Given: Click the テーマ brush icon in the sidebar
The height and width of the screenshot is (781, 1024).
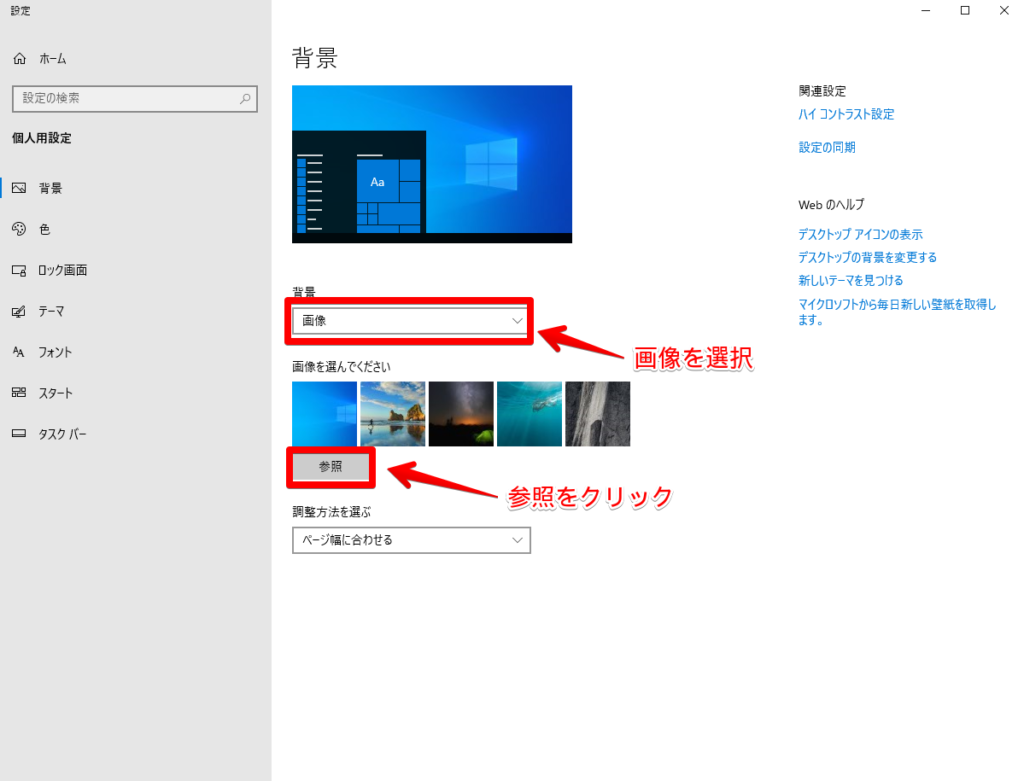Looking at the screenshot, I should click(x=19, y=311).
